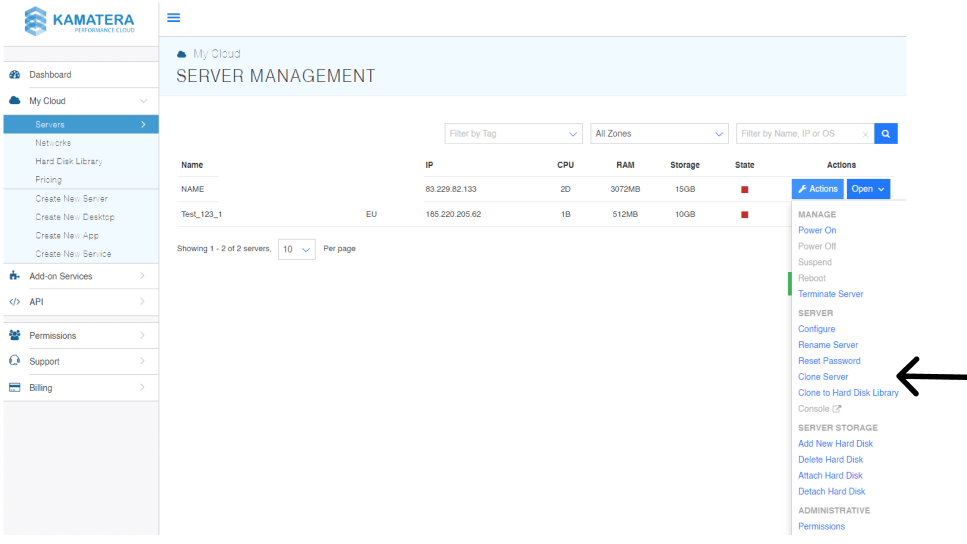Viewport: 967px width, 544px height.
Task: Click the hamburger menu icon
Action: click(x=173, y=18)
